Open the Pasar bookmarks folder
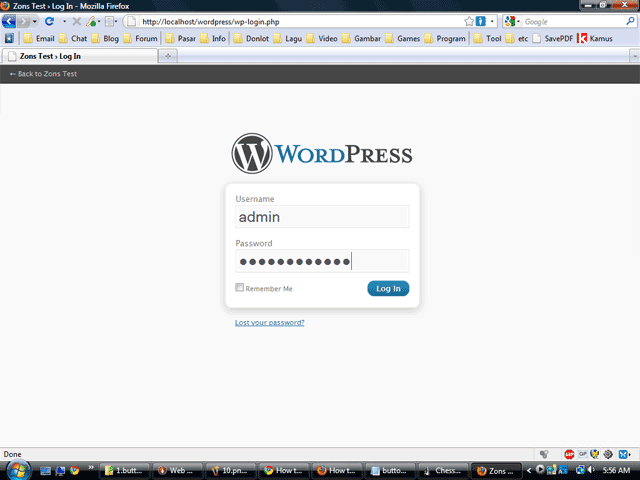640x480 pixels. (x=181, y=38)
